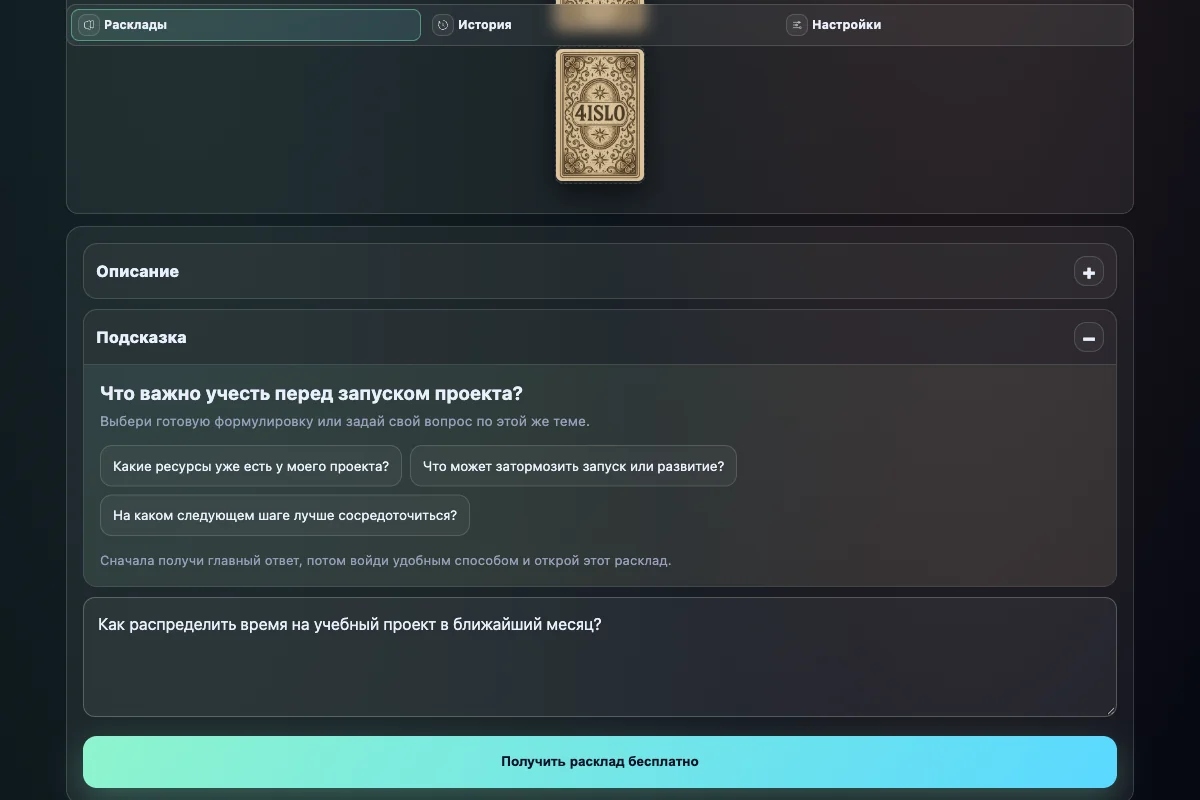Screen dimensions: 1200x800
Task: Switch to the История tab
Action: 600,25
